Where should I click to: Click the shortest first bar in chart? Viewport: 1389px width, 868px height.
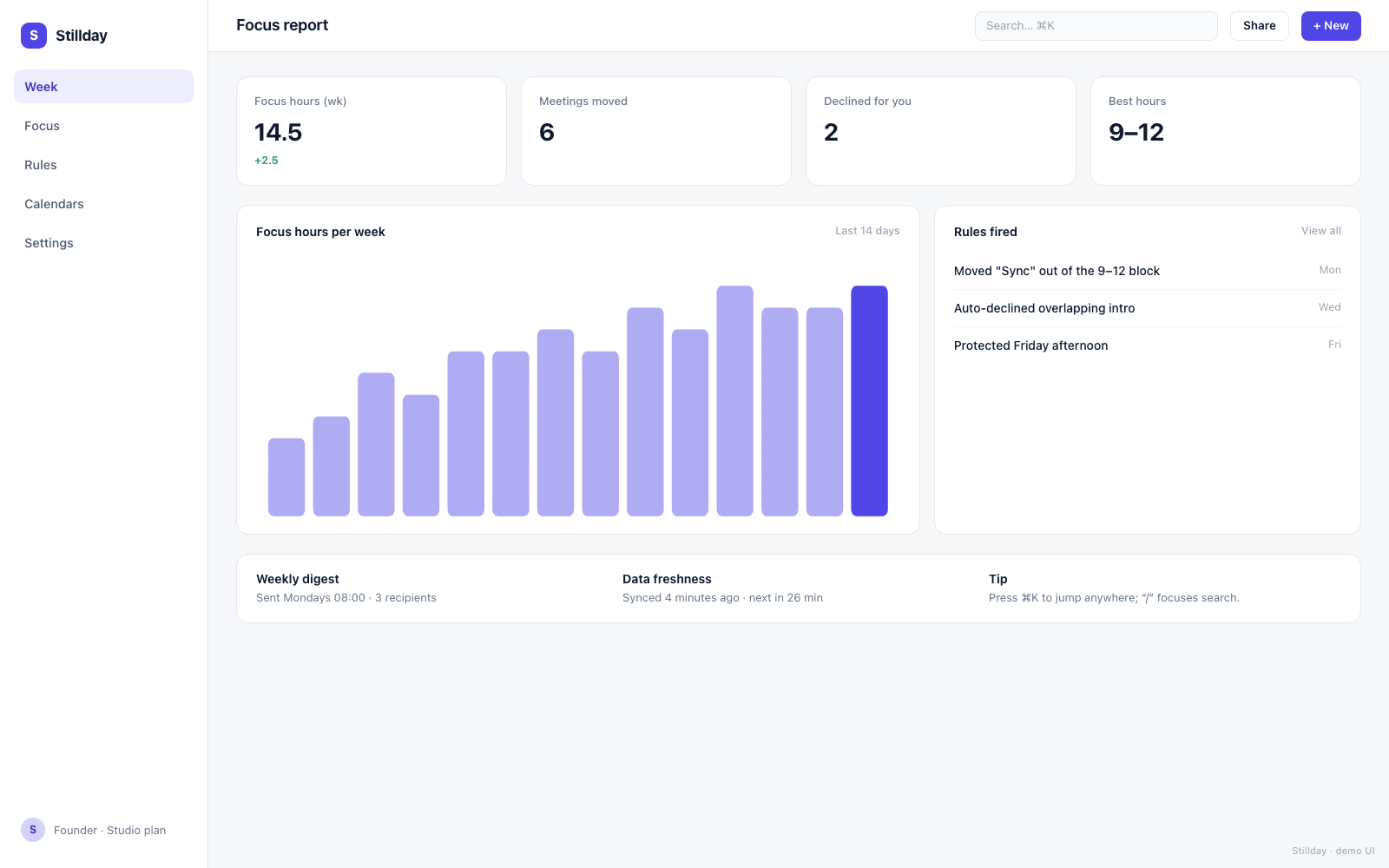click(286, 477)
